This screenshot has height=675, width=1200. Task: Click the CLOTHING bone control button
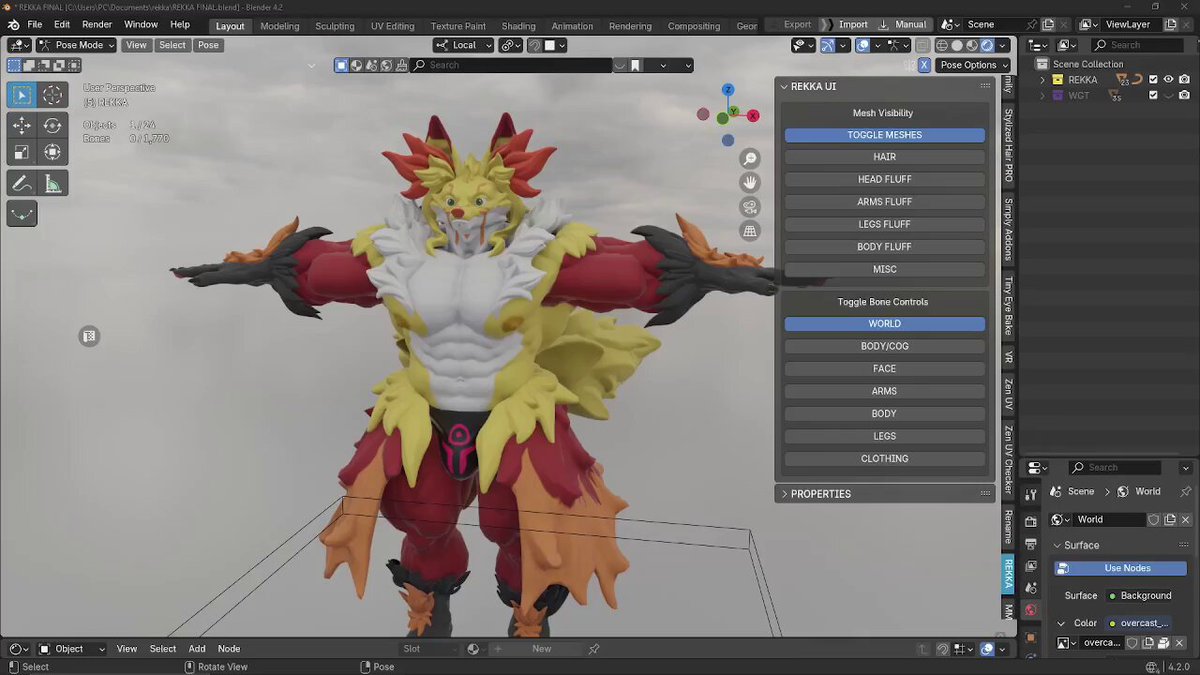[885, 459]
